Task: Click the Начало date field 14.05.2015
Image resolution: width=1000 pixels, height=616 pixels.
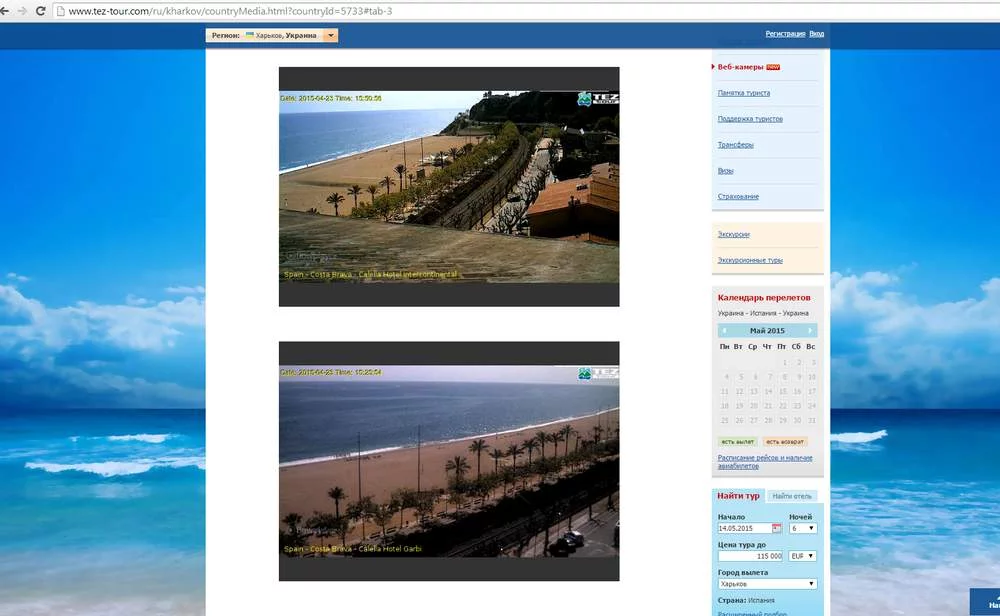Action: coord(744,529)
